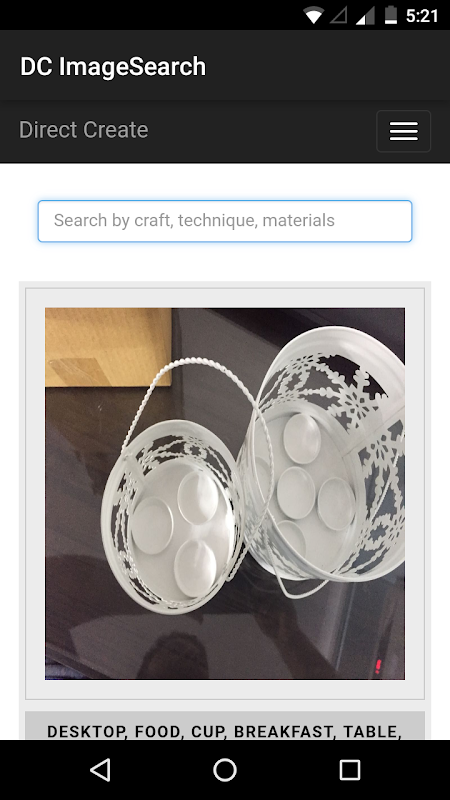Click the Direct Create brand link
The image size is (450, 800).
(x=84, y=130)
